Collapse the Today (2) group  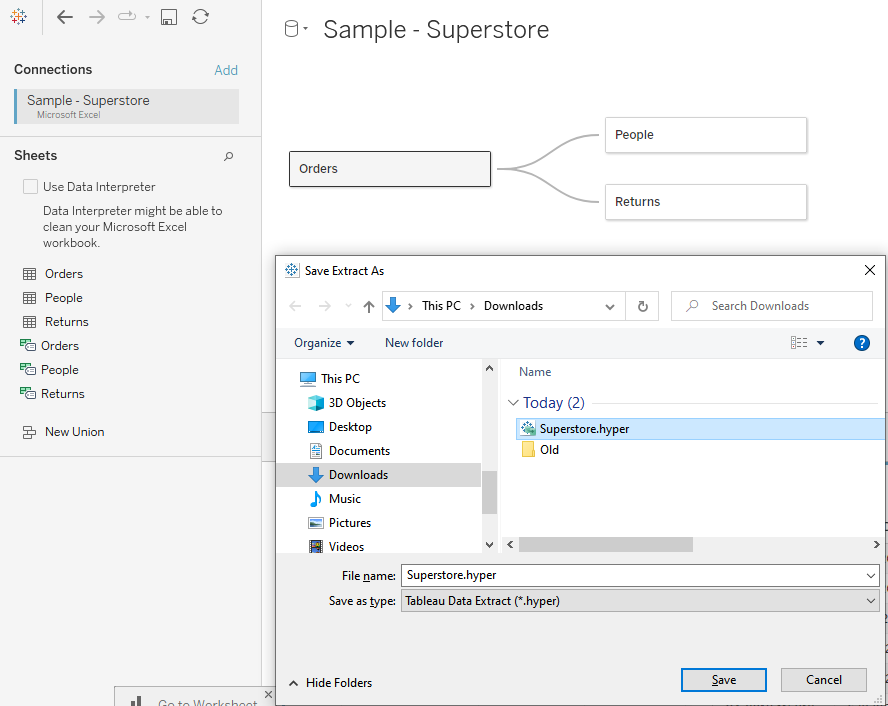click(x=513, y=403)
